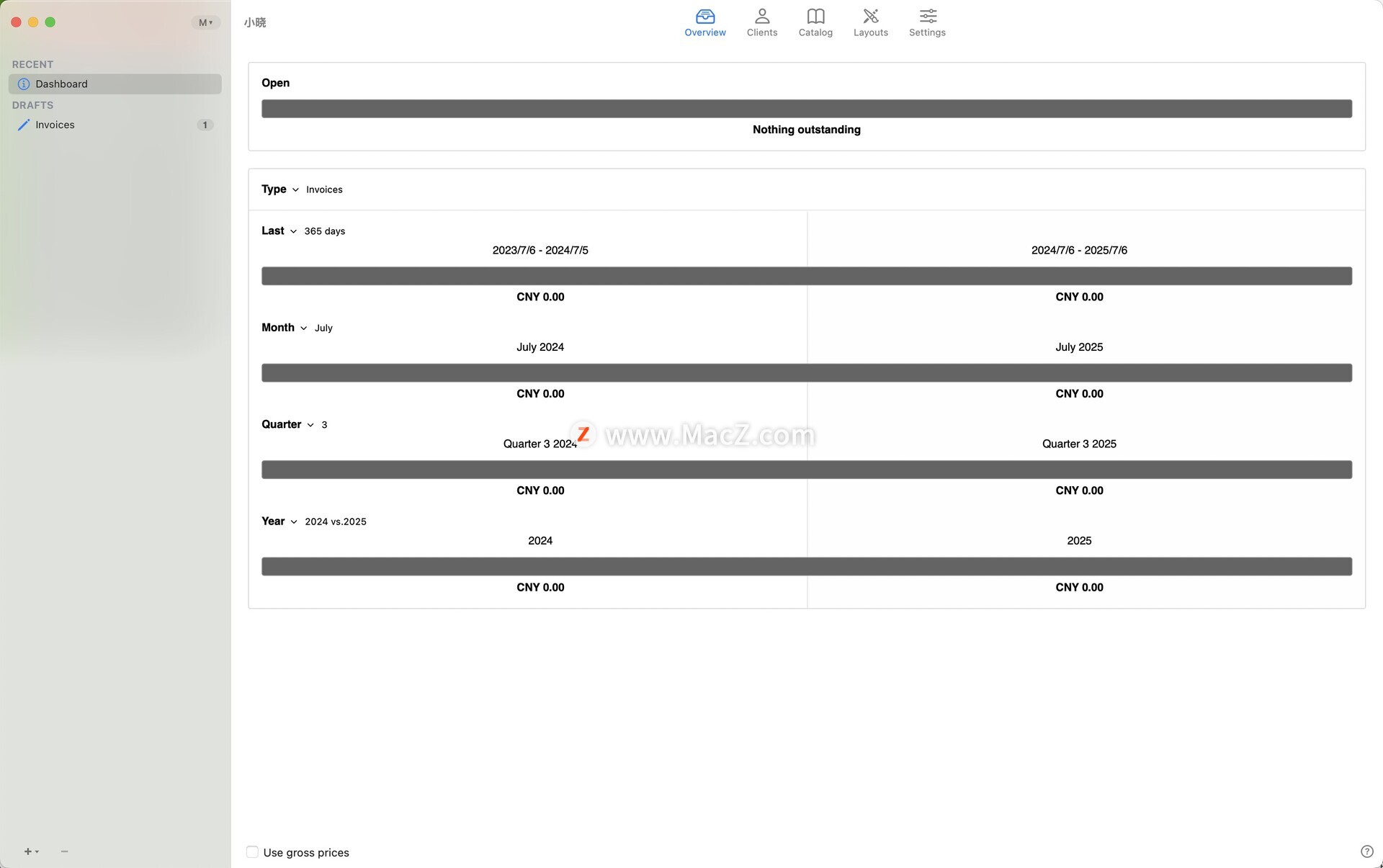Click the 'July 2025' label
Image resolution: width=1383 pixels, height=868 pixels.
pyautogui.click(x=1079, y=347)
